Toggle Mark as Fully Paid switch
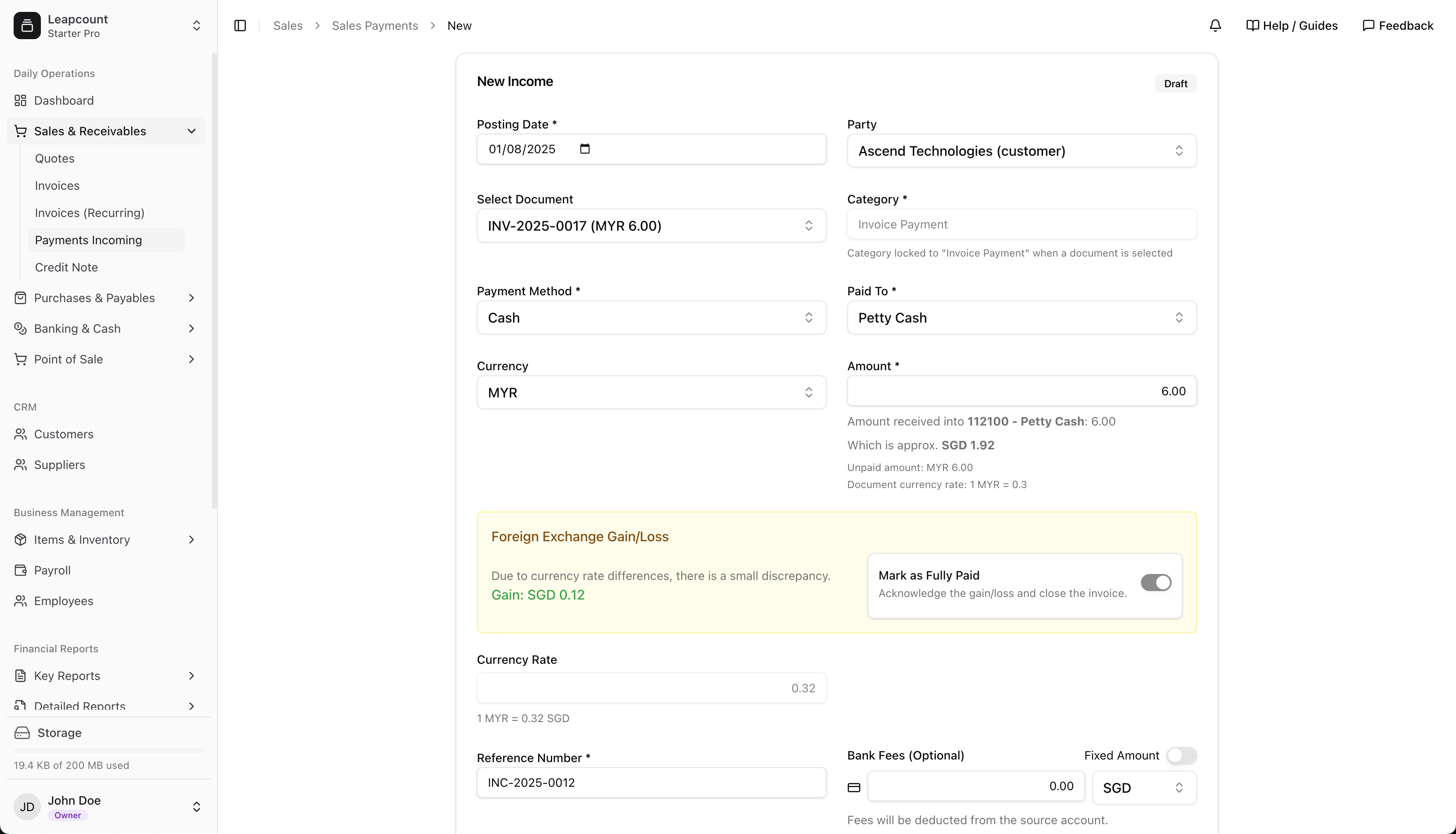Screen dimensions: 1456x834 click(1156, 583)
